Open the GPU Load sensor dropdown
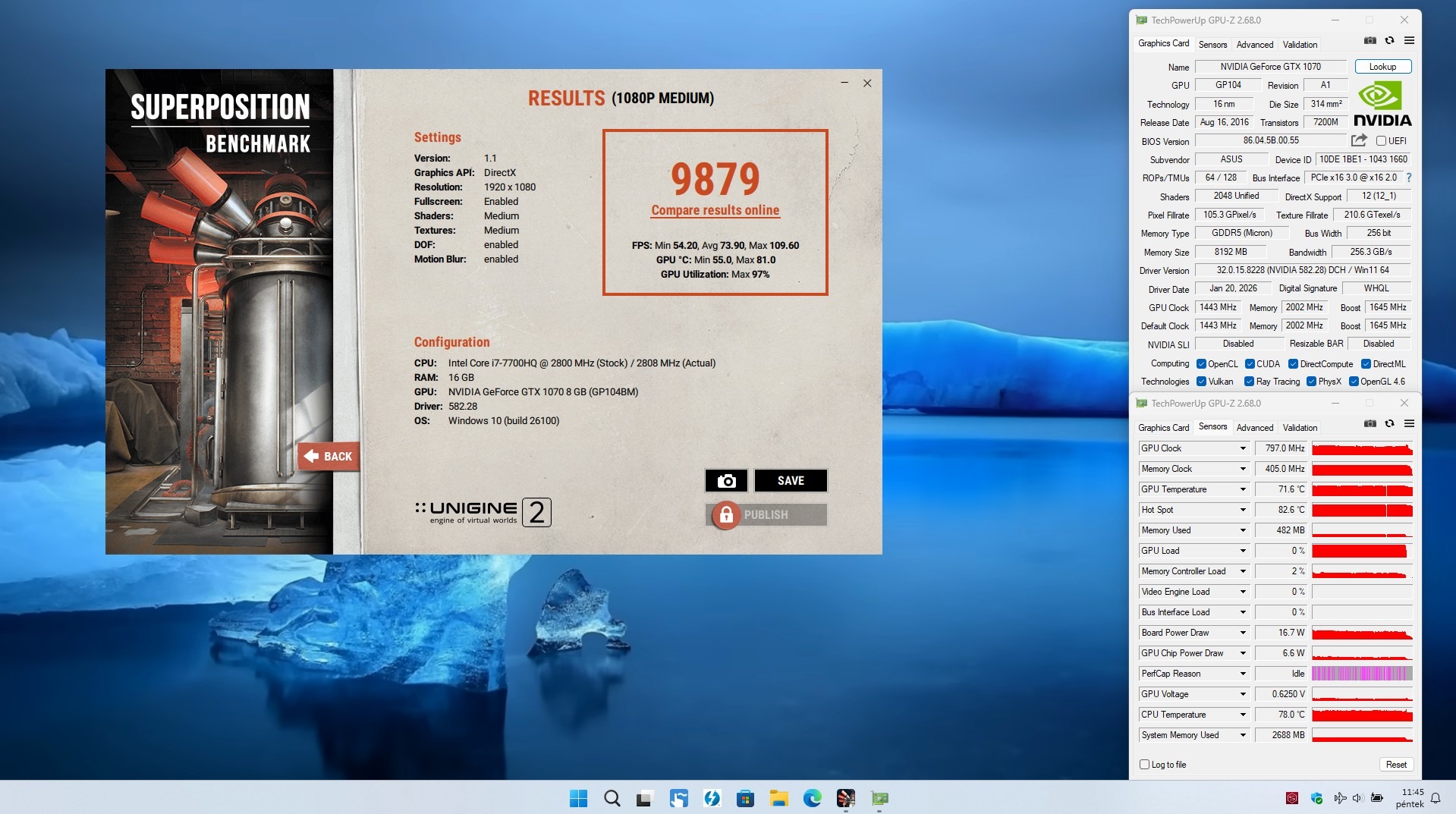Image resolution: width=1456 pixels, height=814 pixels. (x=1243, y=551)
